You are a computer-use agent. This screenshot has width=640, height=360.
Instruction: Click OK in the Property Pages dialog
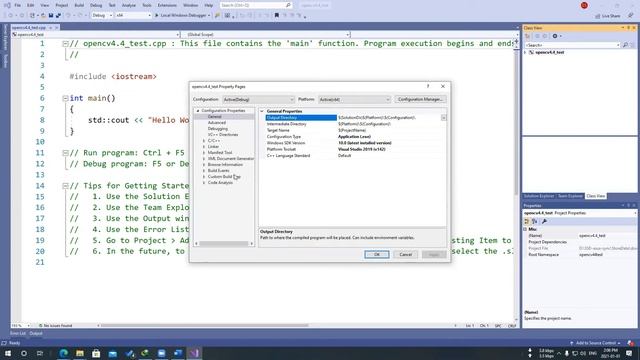coord(377,254)
